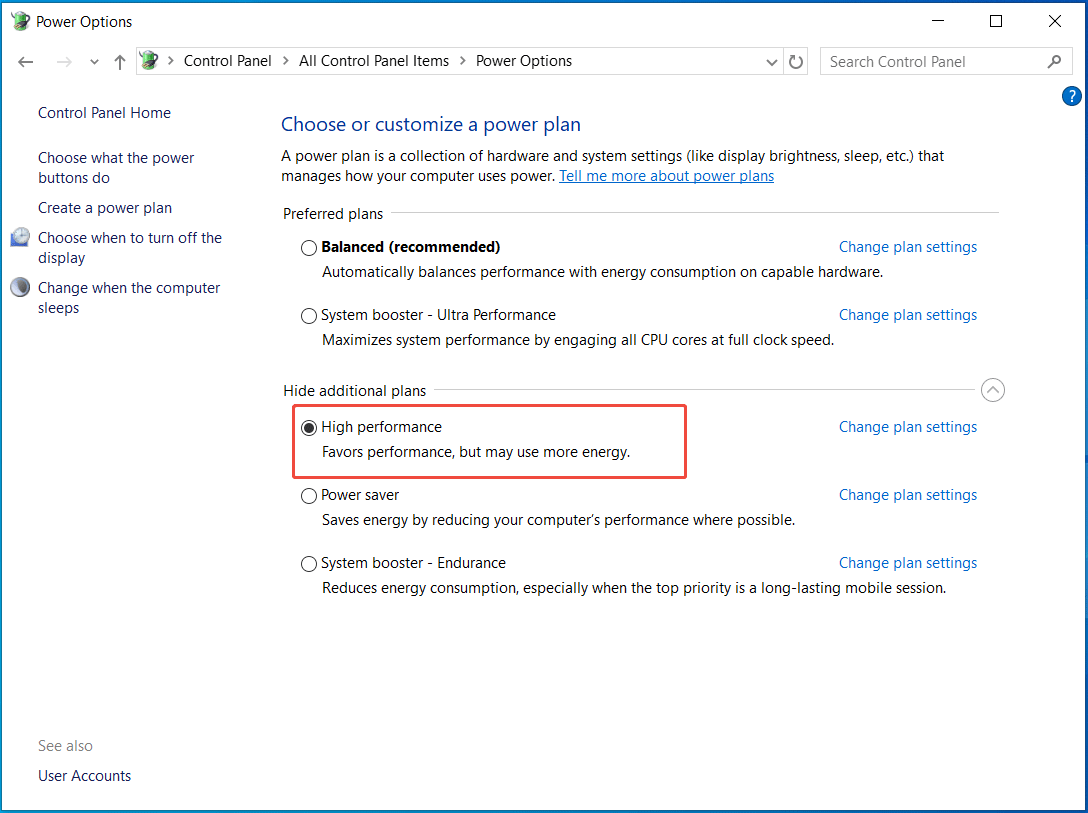This screenshot has height=813, width=1088.
Task: Click the 'Choose or customize a power plan' heading
Action: point(431,124)
